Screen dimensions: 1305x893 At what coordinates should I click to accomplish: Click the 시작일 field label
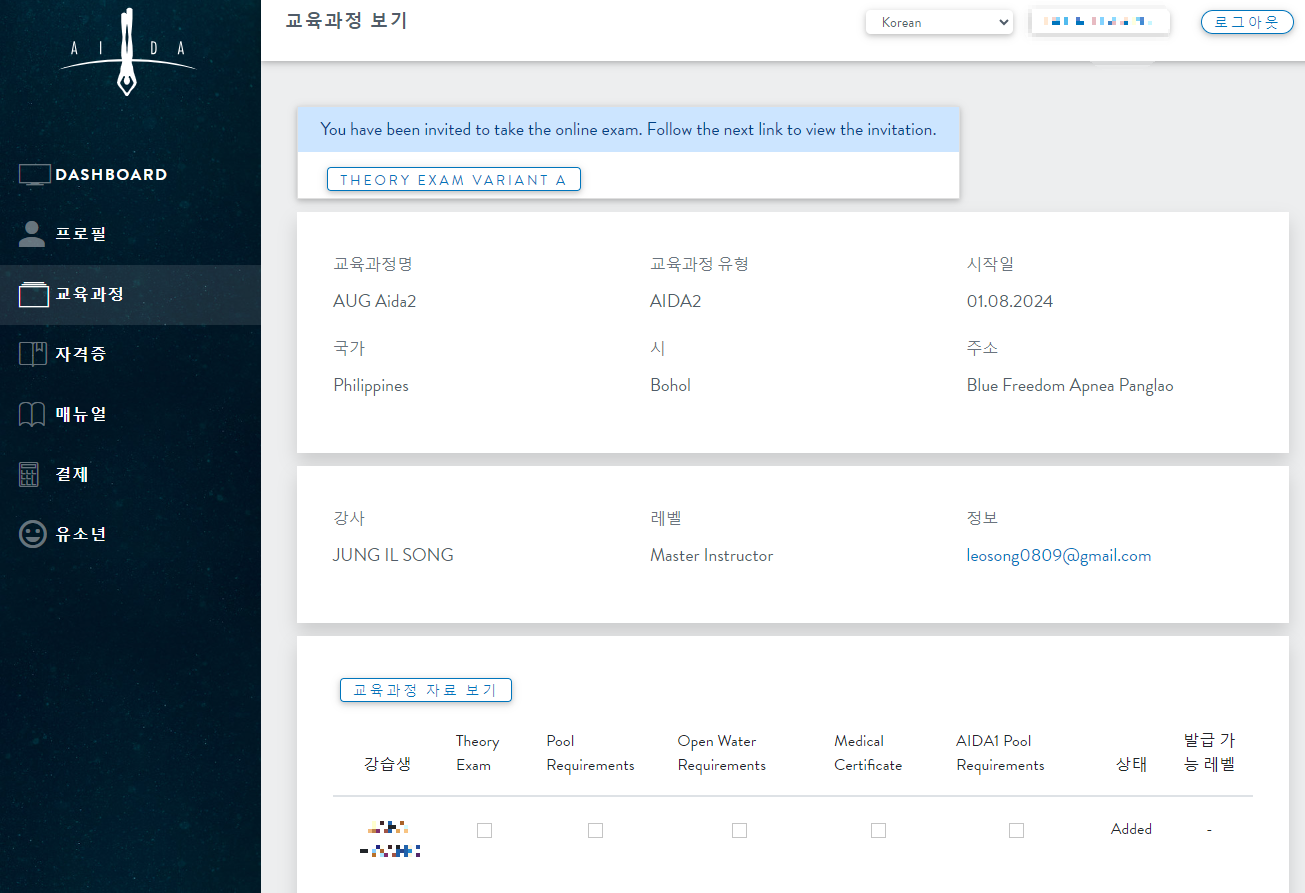coord(990,264)
